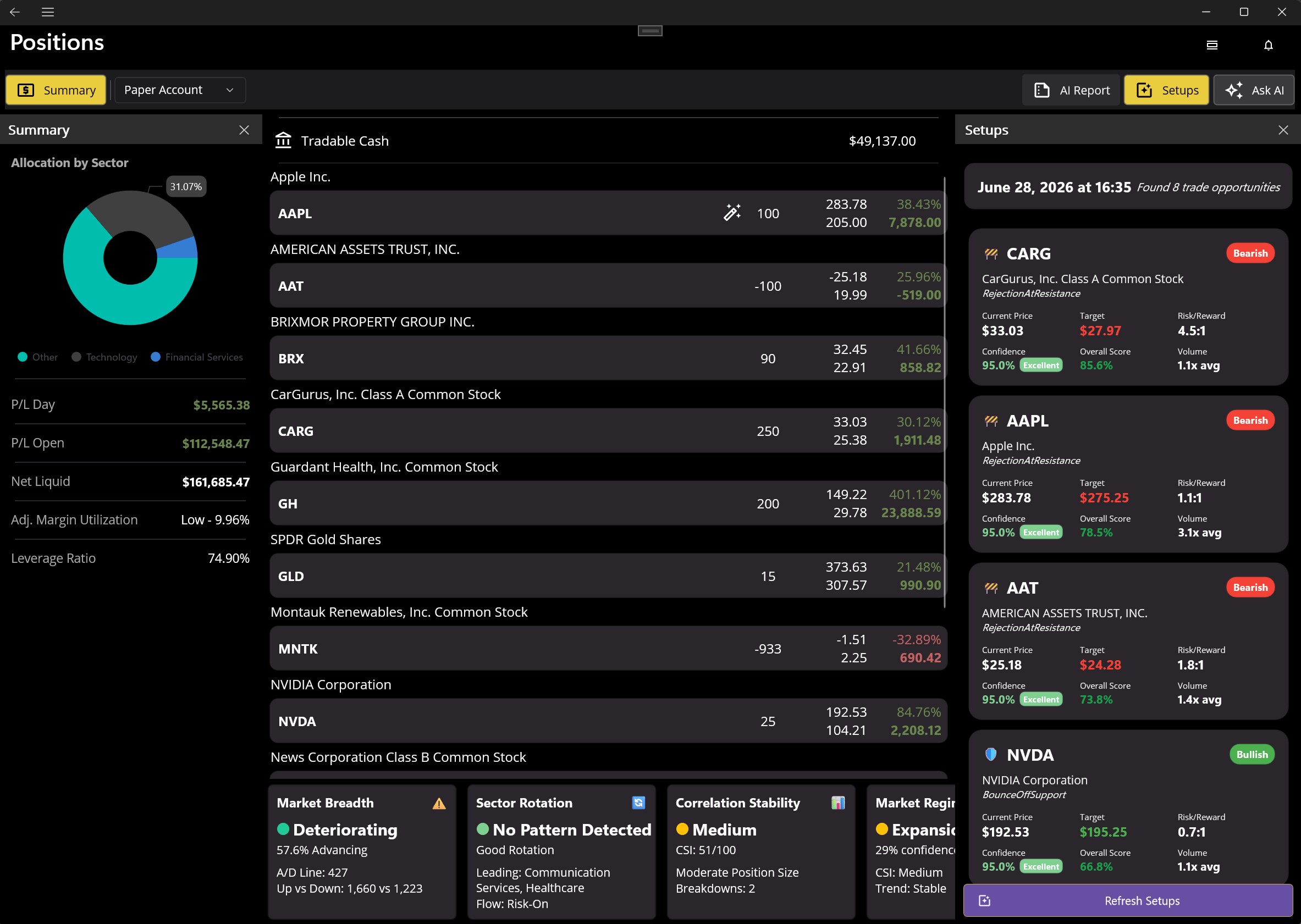This screenshot has width=1301, height=924.
Task: Open the Correlation Stability card
Action: pyautogui.click(x=761, y=852)
